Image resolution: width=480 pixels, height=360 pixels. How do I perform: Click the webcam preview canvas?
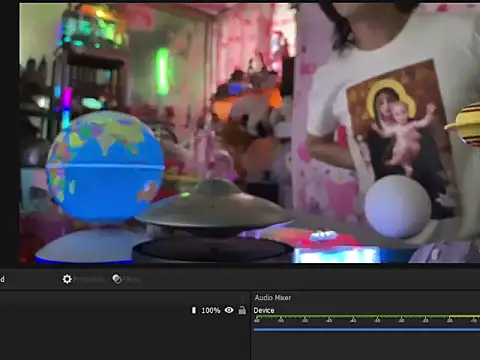click(x=250, y=133)
